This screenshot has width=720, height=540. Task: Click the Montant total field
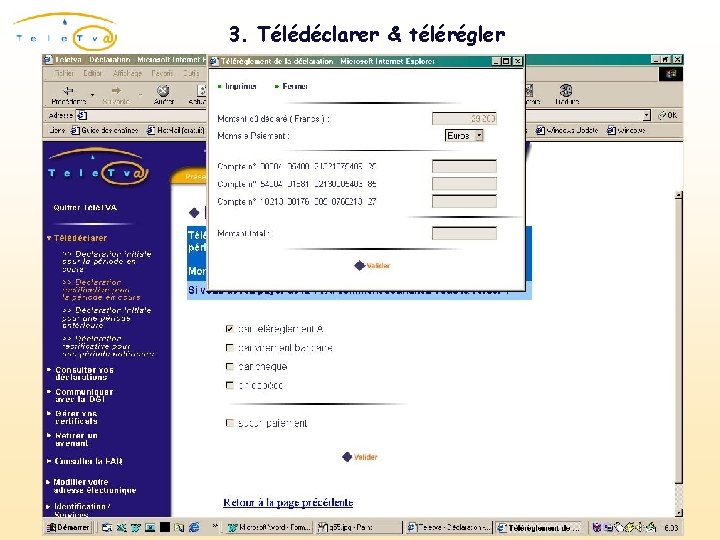(x=464, y=233)
